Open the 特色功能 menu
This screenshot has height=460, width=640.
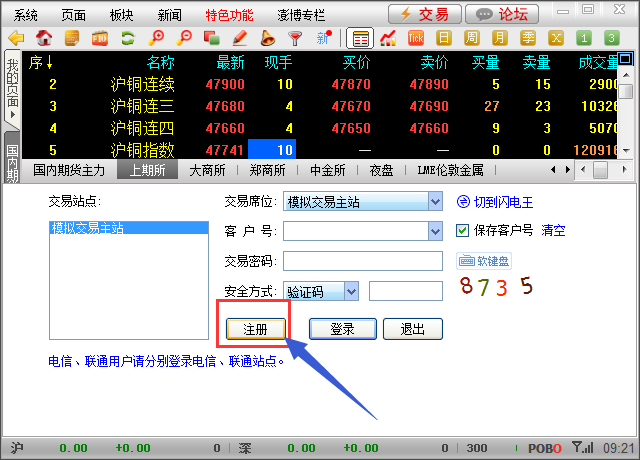pos(230,14)
